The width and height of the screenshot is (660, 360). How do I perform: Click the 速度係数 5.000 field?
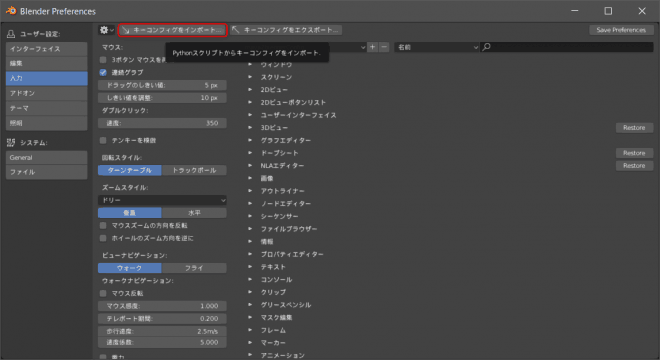162,342
